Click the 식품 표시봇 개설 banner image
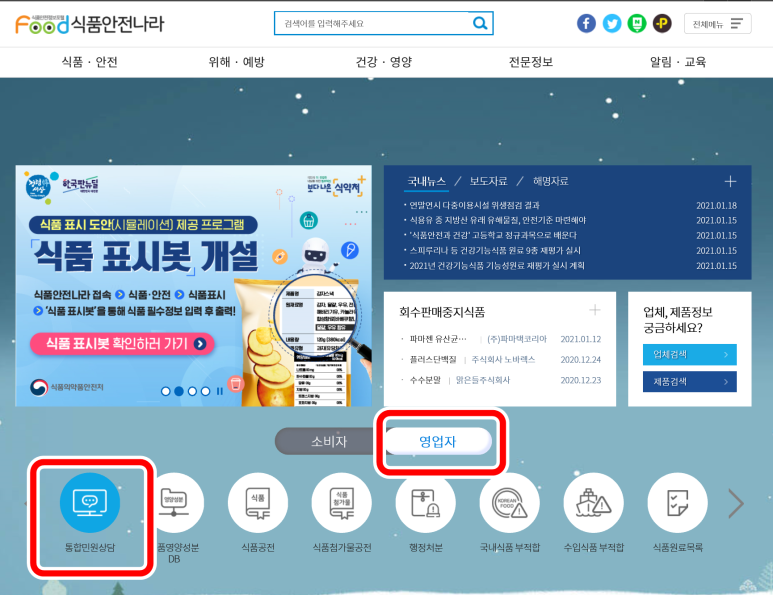Screen dimensions: 773x595 [193, 285]
